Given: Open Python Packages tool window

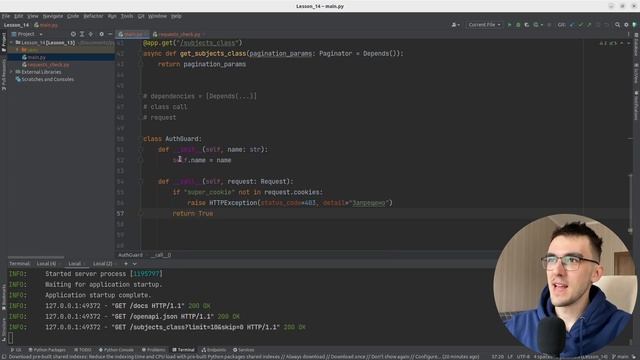Looking at the screenshot, I should [47, 350].
